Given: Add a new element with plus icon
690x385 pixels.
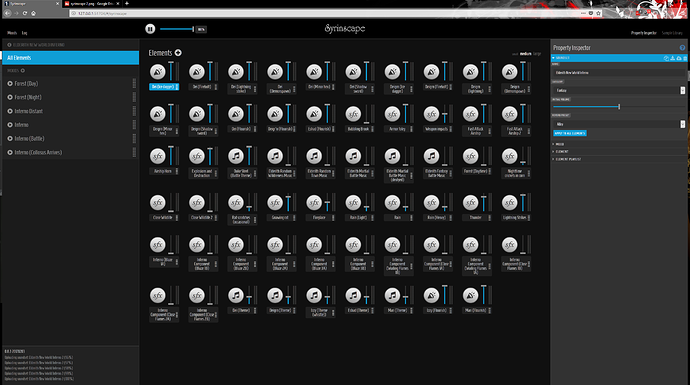Looking at the screenshot, I should [178, 53].
